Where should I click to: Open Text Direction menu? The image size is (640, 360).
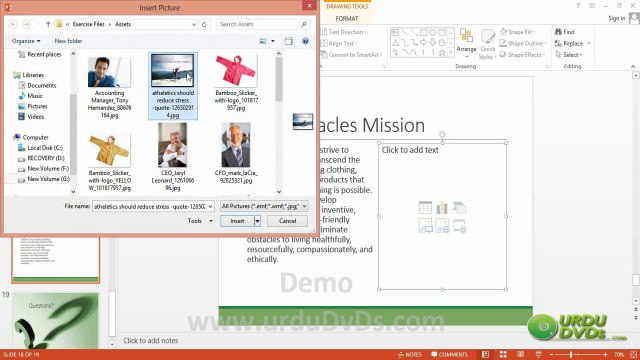tap(344, 32)
